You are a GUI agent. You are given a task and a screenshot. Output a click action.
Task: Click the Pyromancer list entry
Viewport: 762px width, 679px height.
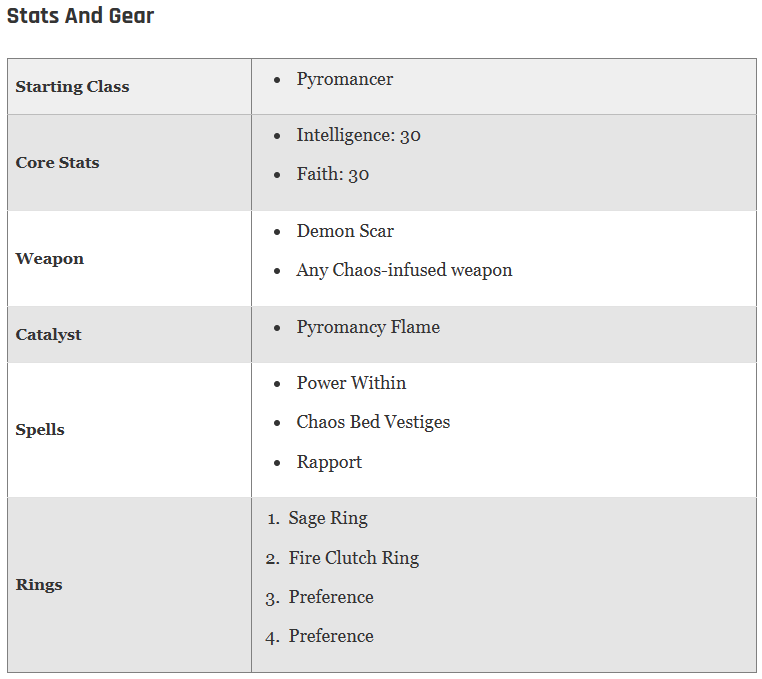[345, 79]
